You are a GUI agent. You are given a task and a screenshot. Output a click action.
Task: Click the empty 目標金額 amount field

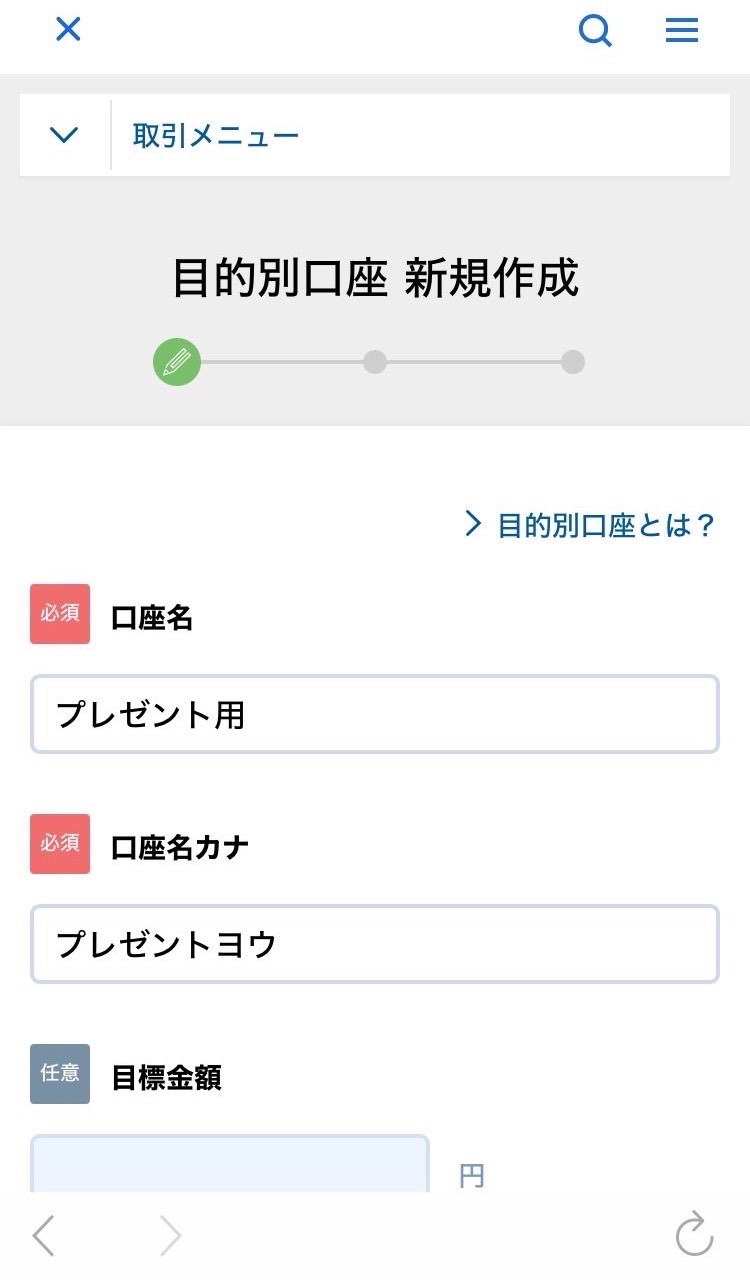point(230,1165)
